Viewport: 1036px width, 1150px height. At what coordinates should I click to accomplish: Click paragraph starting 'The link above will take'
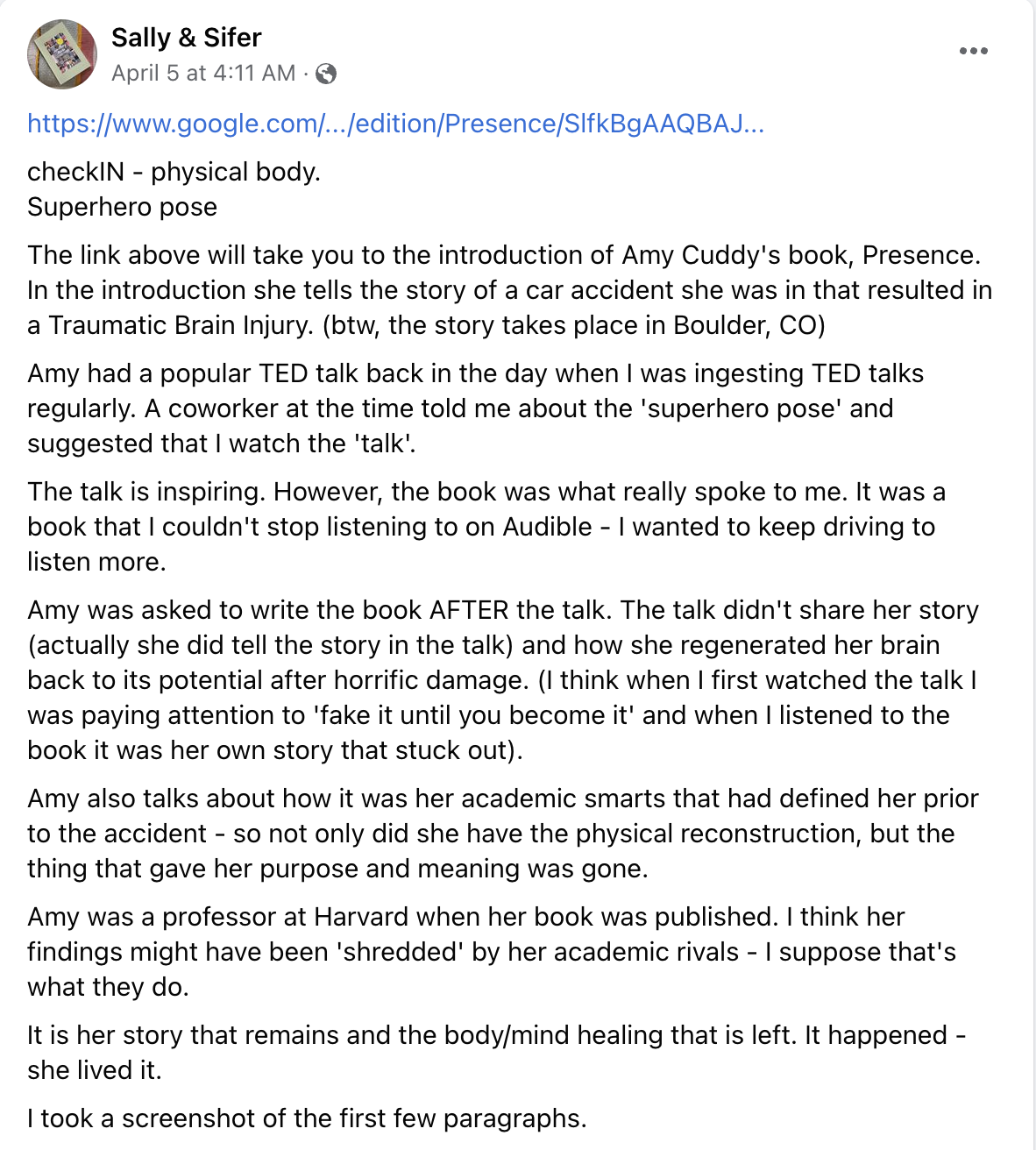coord(508,290)
